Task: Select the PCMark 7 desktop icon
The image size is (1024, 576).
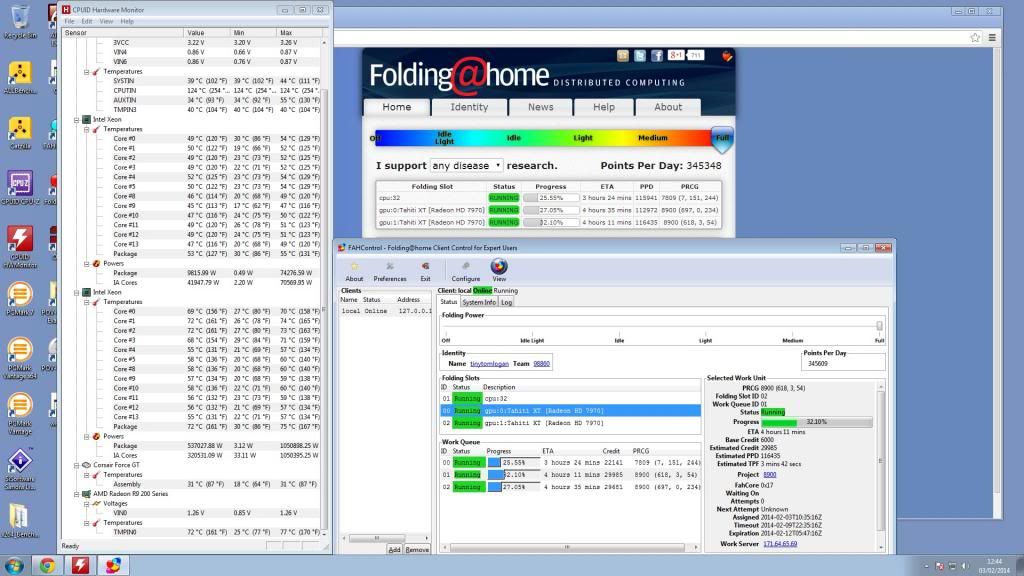Action: coord(20,300)
